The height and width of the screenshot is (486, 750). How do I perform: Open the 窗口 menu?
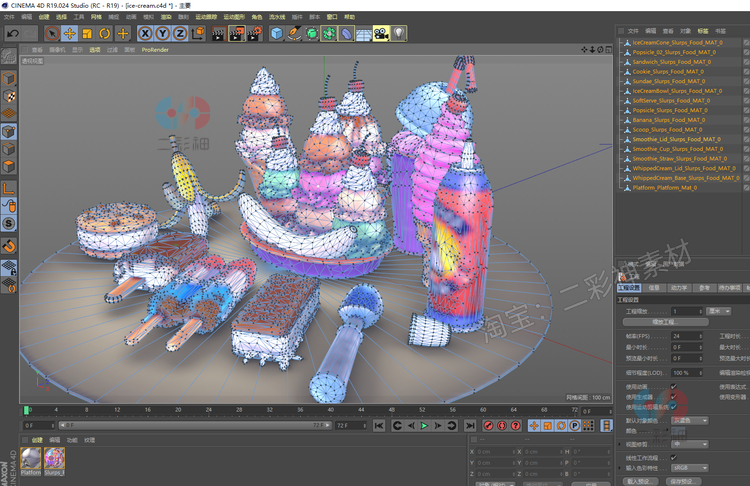point(331,17)
